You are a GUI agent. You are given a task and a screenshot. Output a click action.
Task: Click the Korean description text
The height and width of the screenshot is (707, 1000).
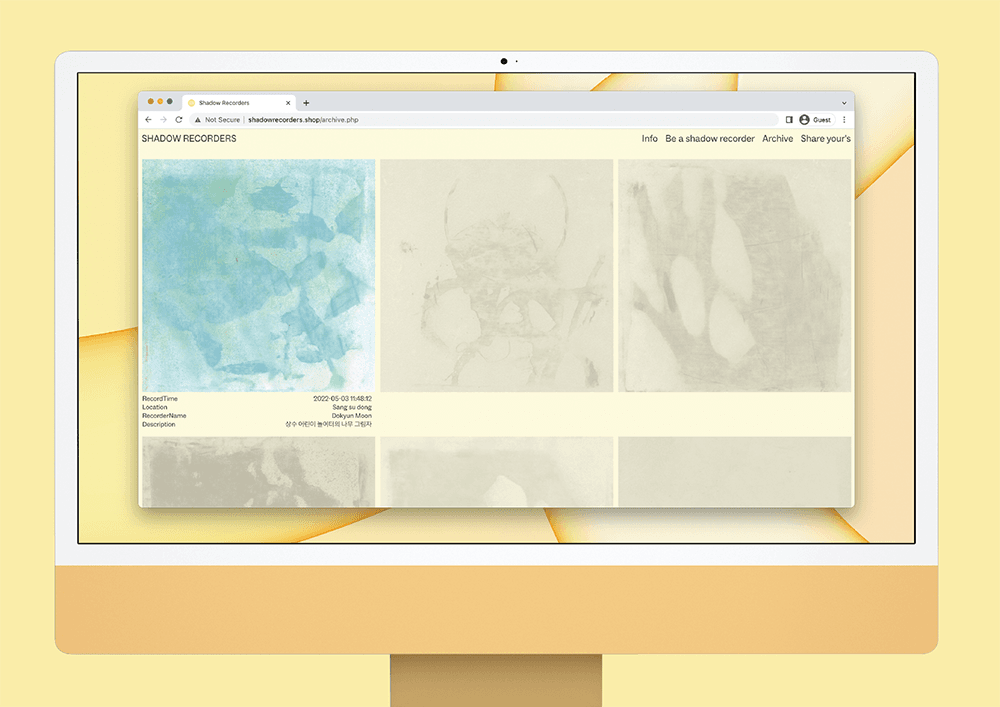[x=328, y=424]
